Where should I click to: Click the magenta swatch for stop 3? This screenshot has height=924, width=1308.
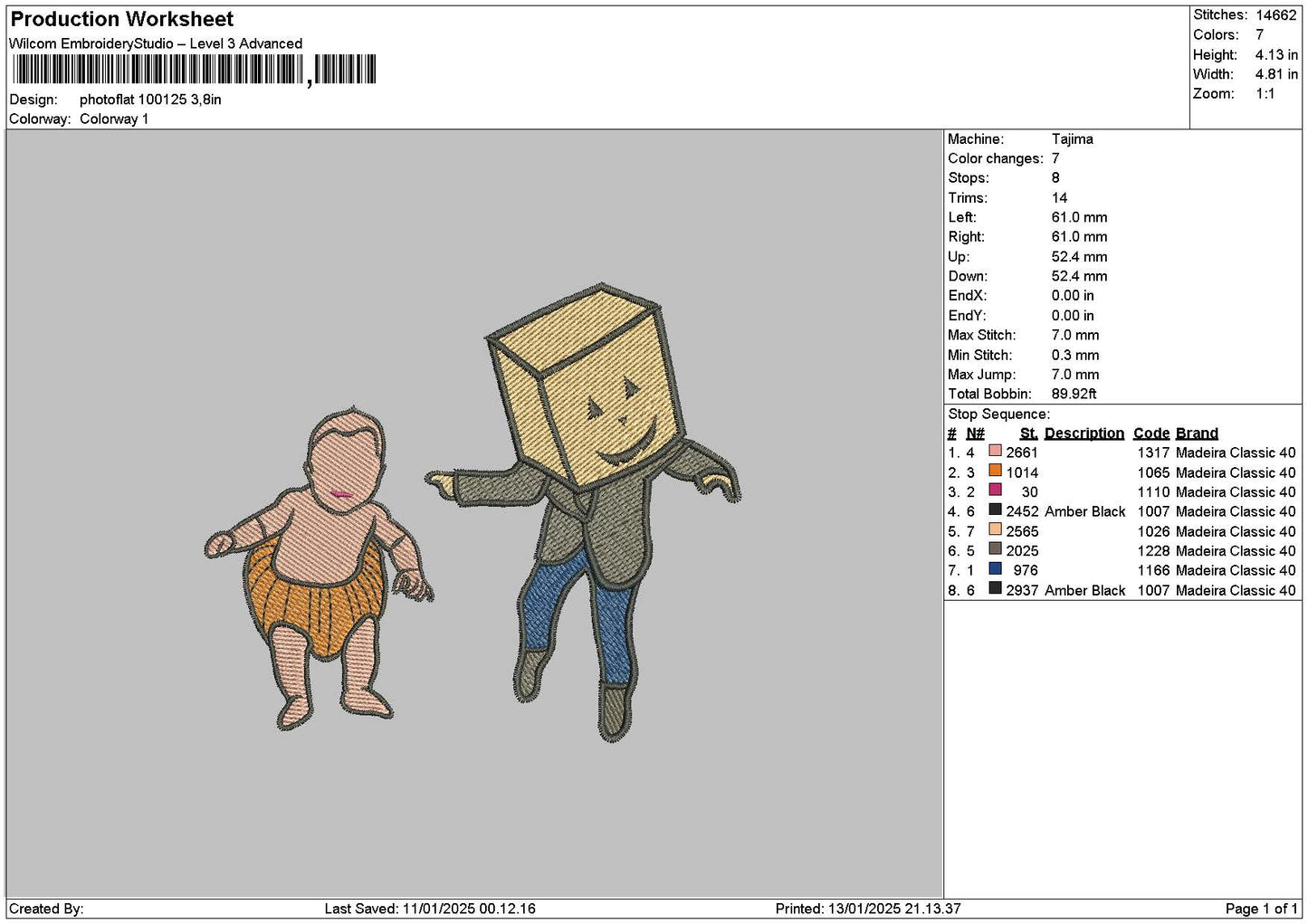click(995, 490)
